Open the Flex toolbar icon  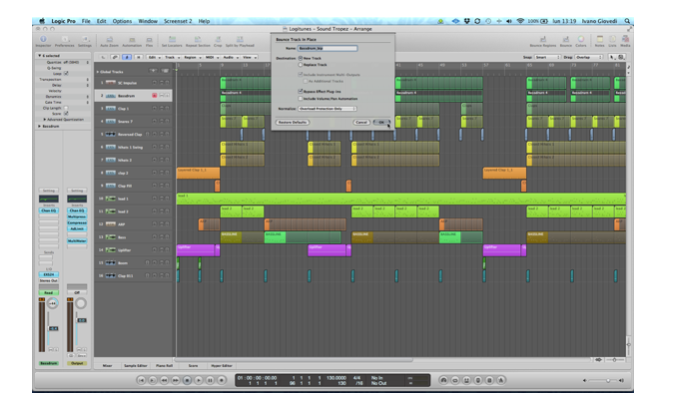(x=149, y=41)
